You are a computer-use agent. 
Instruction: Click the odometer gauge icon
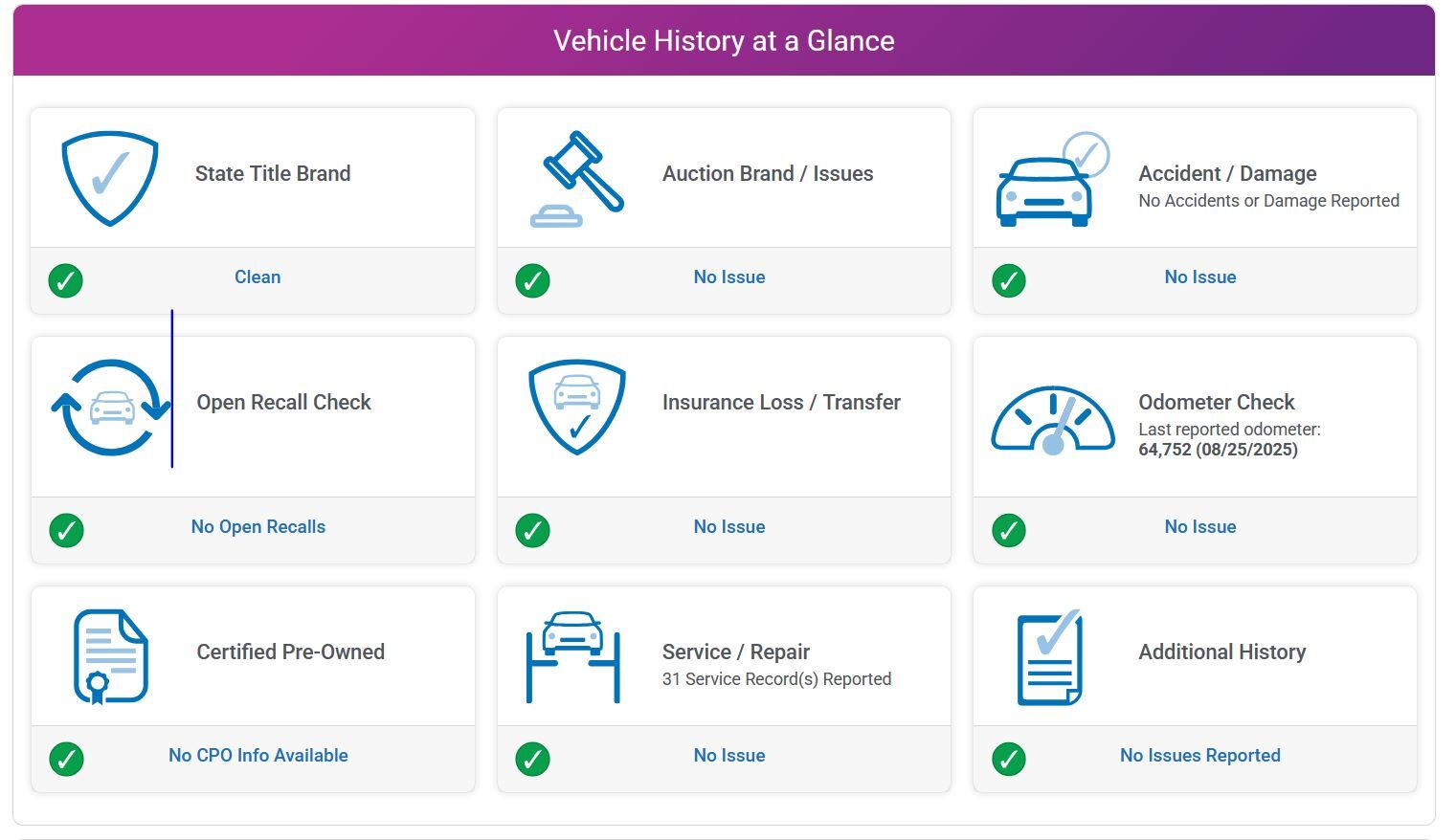1052,420
